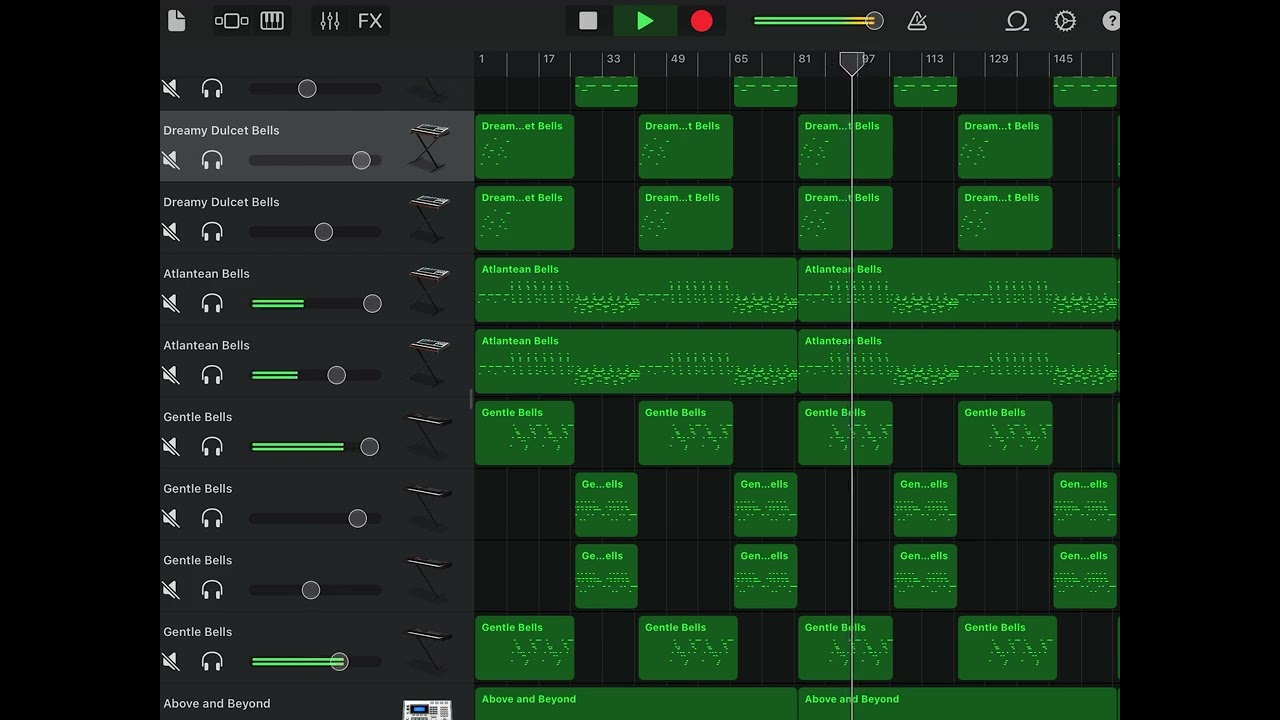Solo the first Atlantean Bells track
The width and height of the screenshot is (1280, 720).
(212, 303)
